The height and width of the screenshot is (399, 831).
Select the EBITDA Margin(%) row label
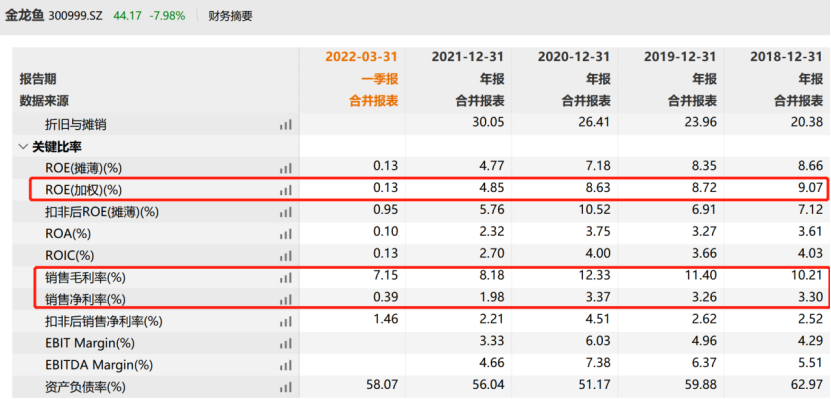[99, 366]
